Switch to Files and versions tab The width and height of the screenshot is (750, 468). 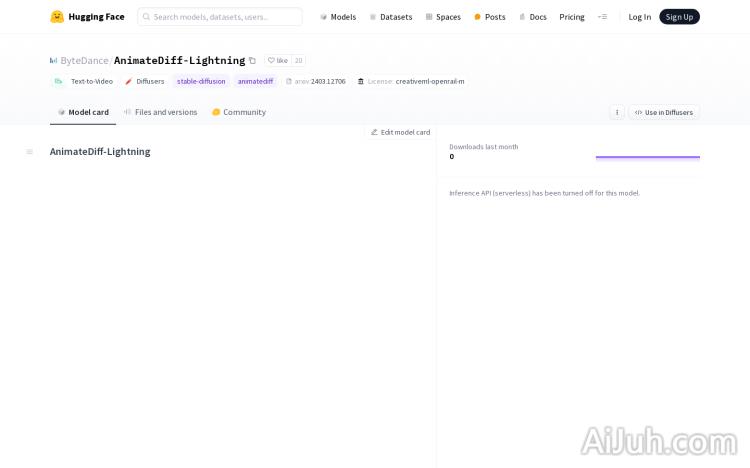point(161,112)
